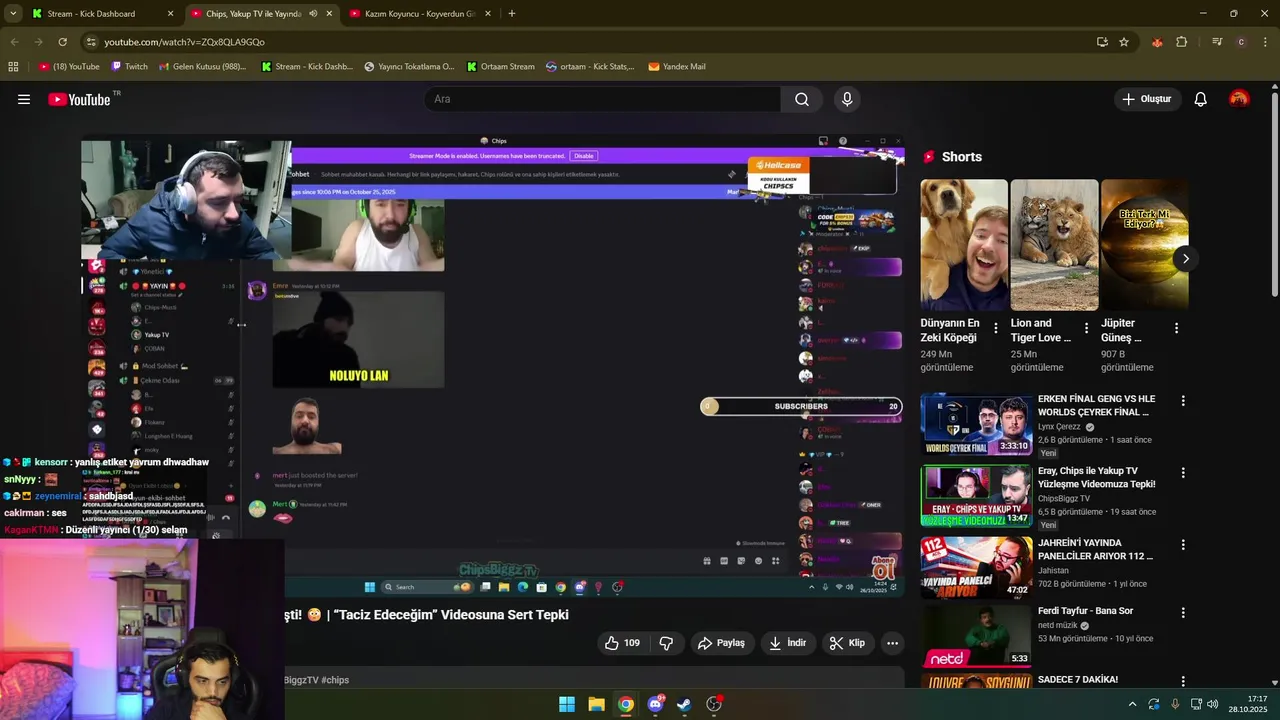Bookmark this page with the star
This screenshot has height=720, width=1280.
1124,42
